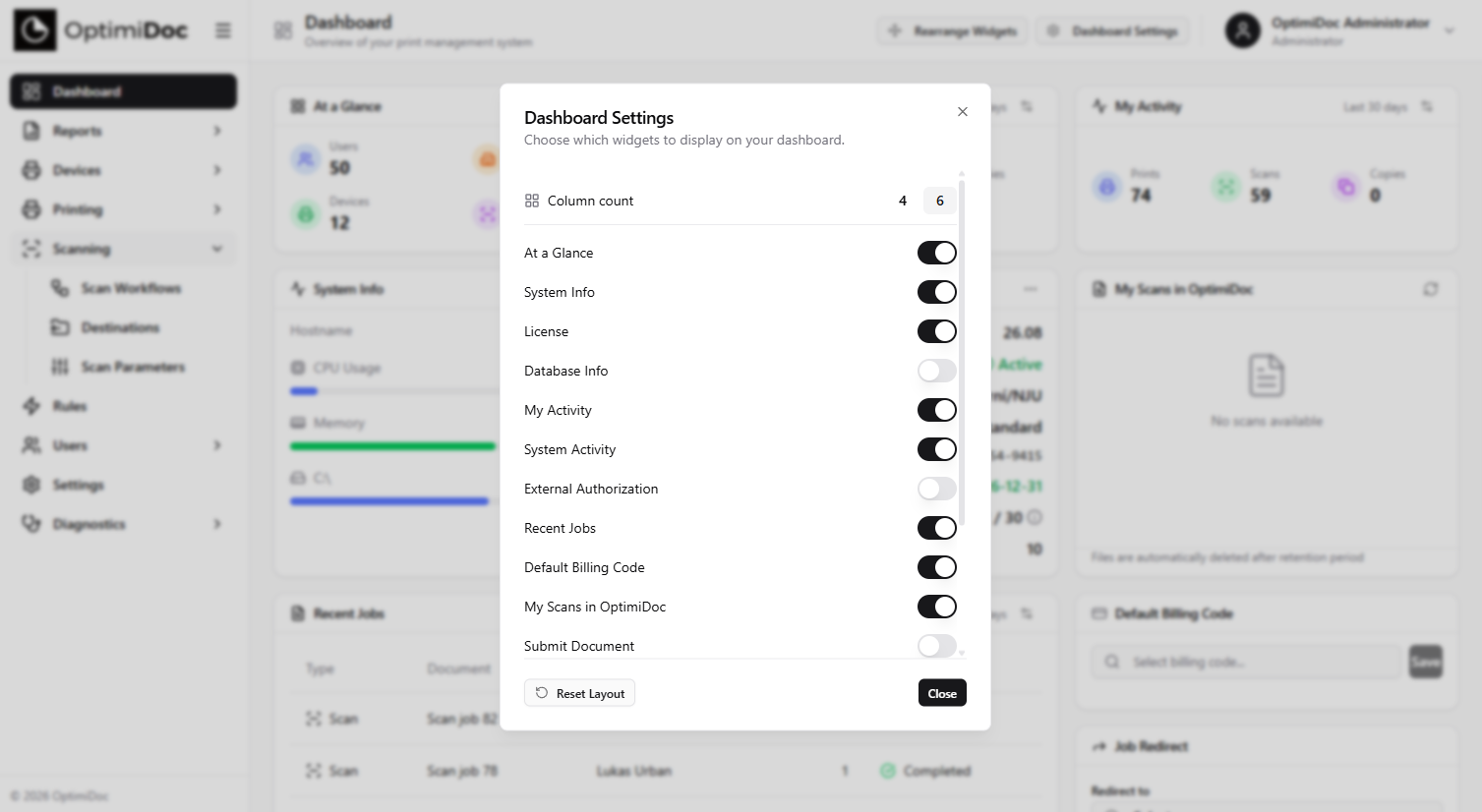The image size is (1482, 812).
Task: Go to Dashboard in the sidebar
Action: coord(124,91)
